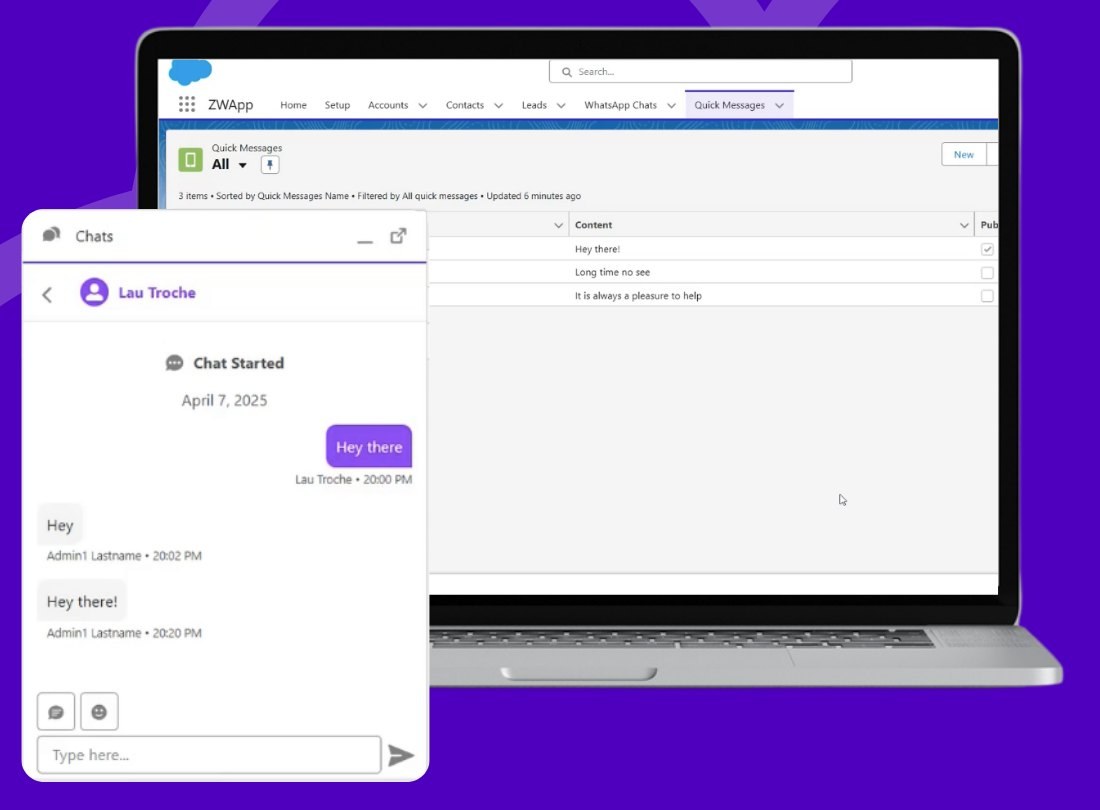Image resolution: width=1100 pixels, height=810 pixels.
Task: Uncheck public box for Hey there! row
Action: point(987,249)
